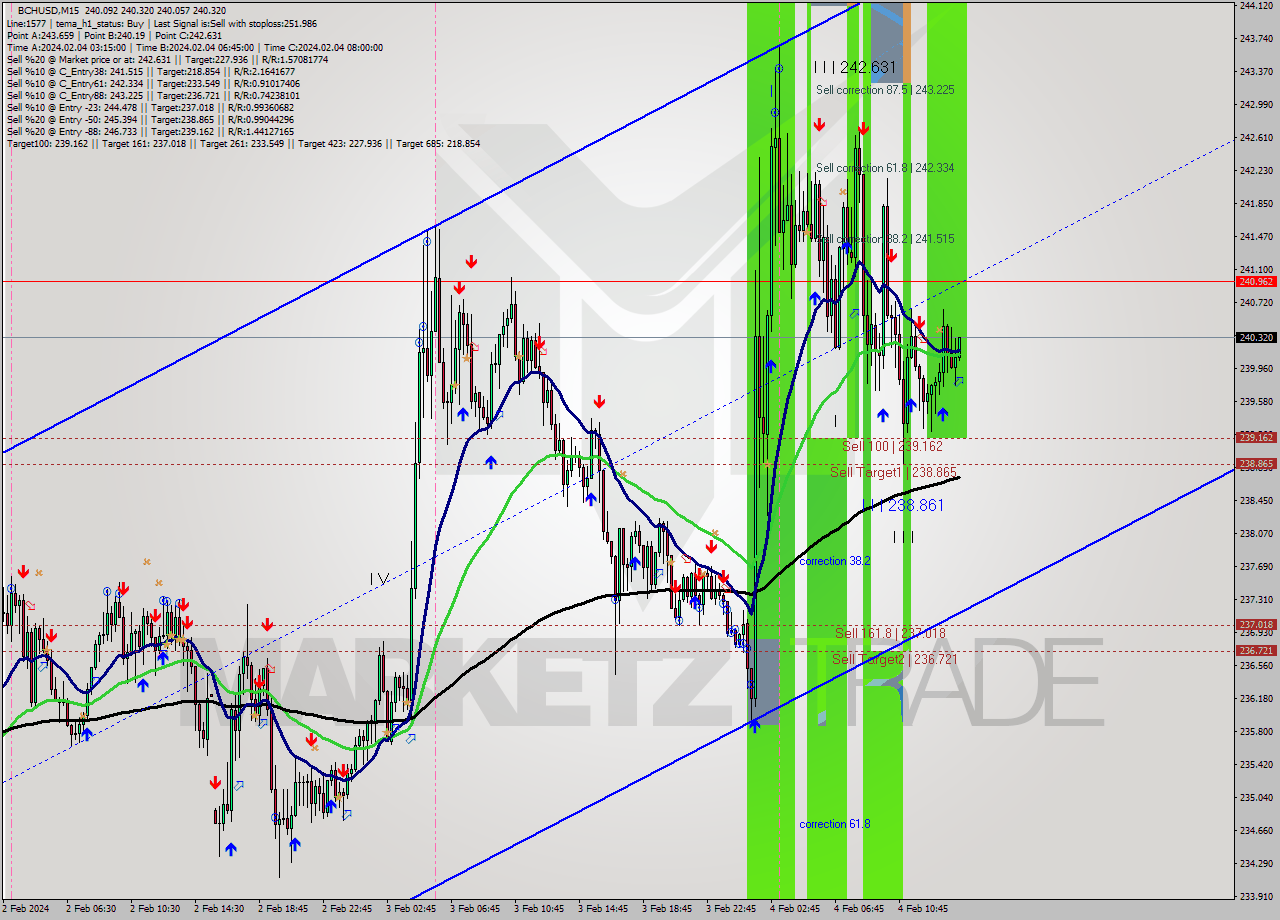This screenshot has width=1280, height=920.
Task: Click the red 237.018 price tag on axis
Action: click(x=1256, y=624)
